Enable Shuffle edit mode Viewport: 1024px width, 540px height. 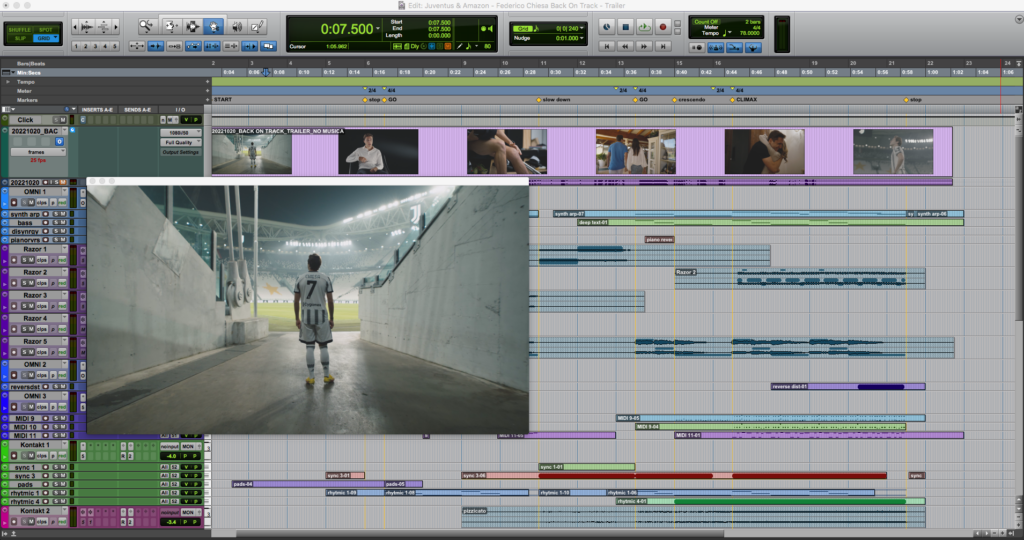pos(20,29)
